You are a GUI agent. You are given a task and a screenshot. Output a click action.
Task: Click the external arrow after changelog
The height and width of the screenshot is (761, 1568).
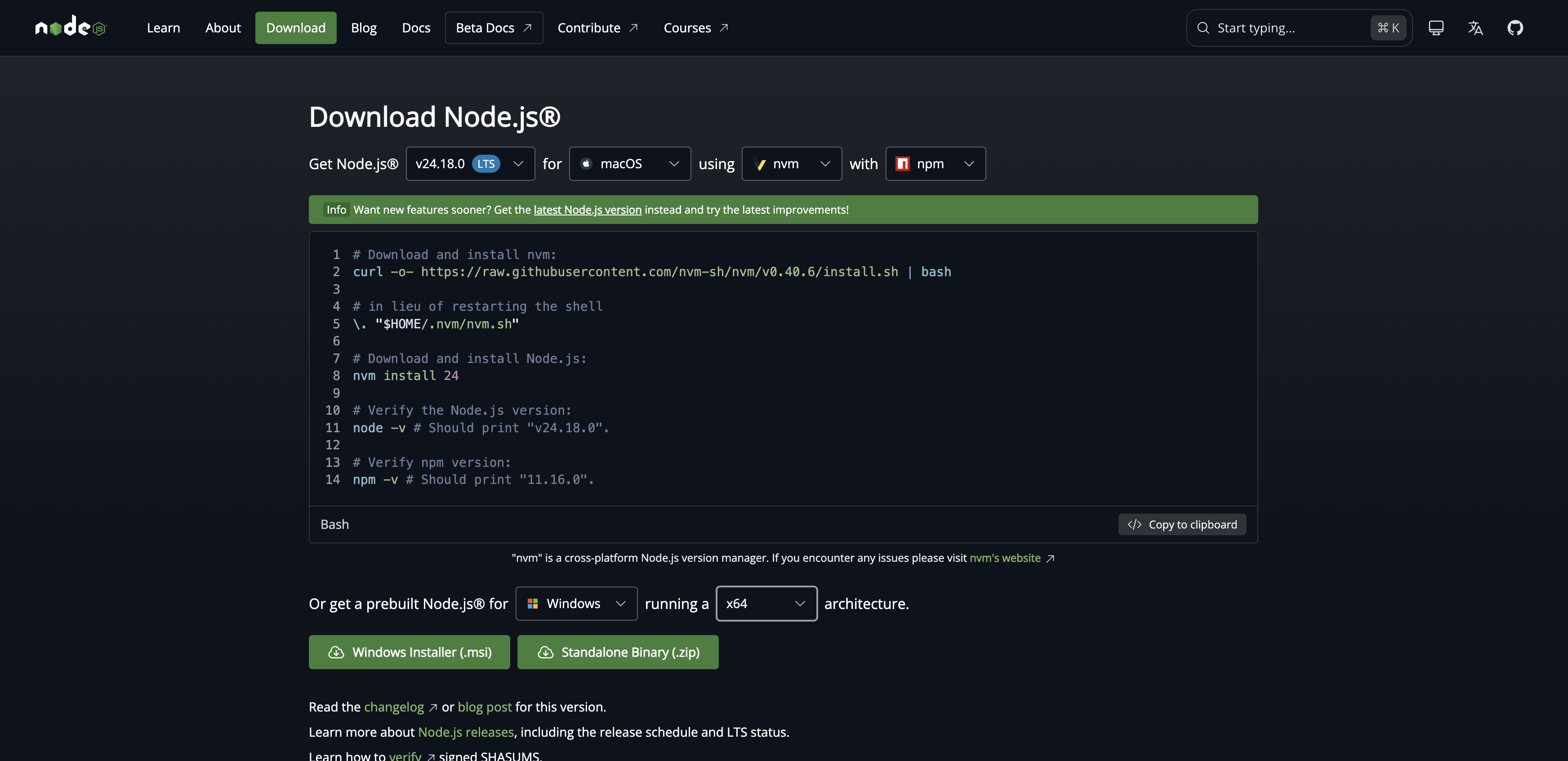433,707
